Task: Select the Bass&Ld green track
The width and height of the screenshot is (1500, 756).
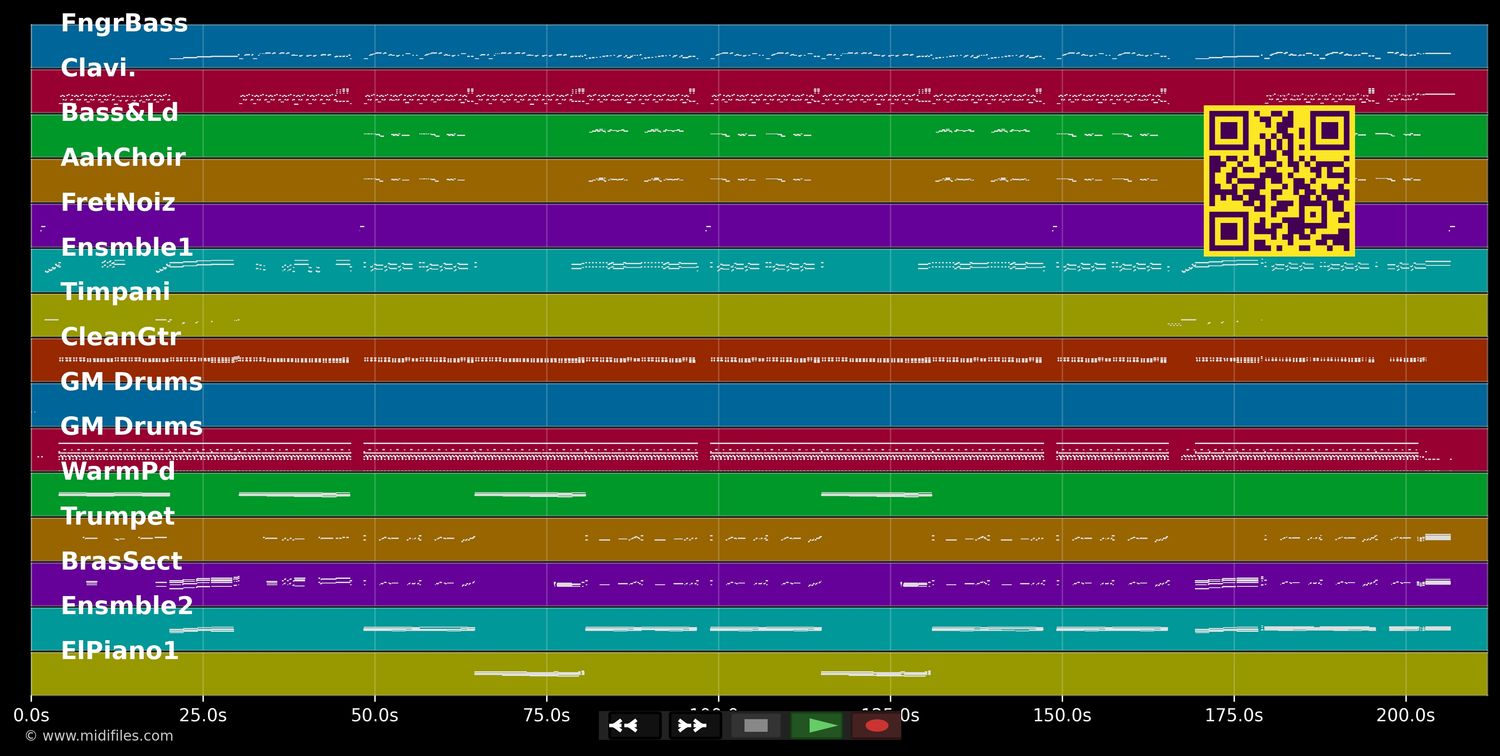Action: point(759,136)
